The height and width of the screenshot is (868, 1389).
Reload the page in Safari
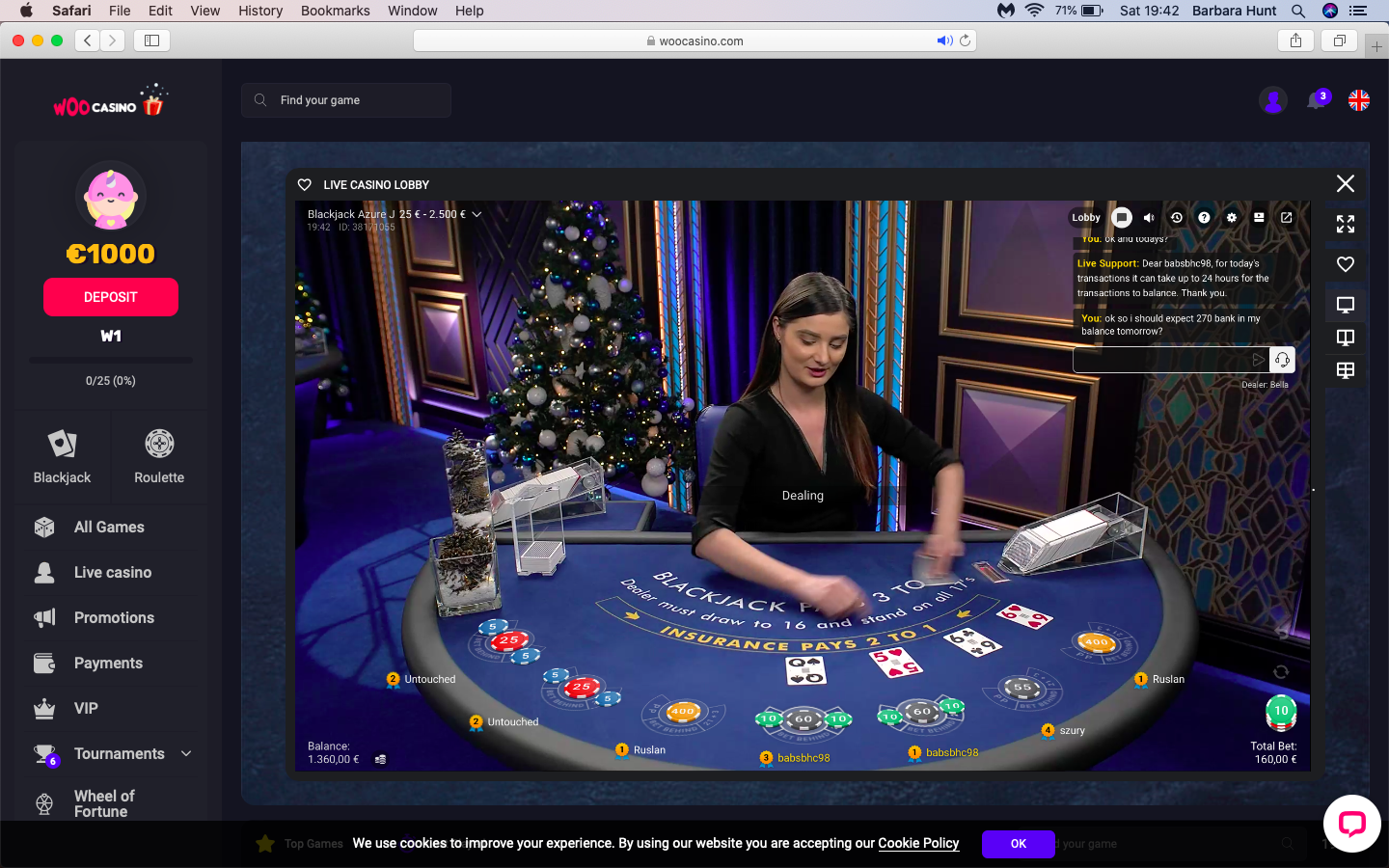pos(965,41)
